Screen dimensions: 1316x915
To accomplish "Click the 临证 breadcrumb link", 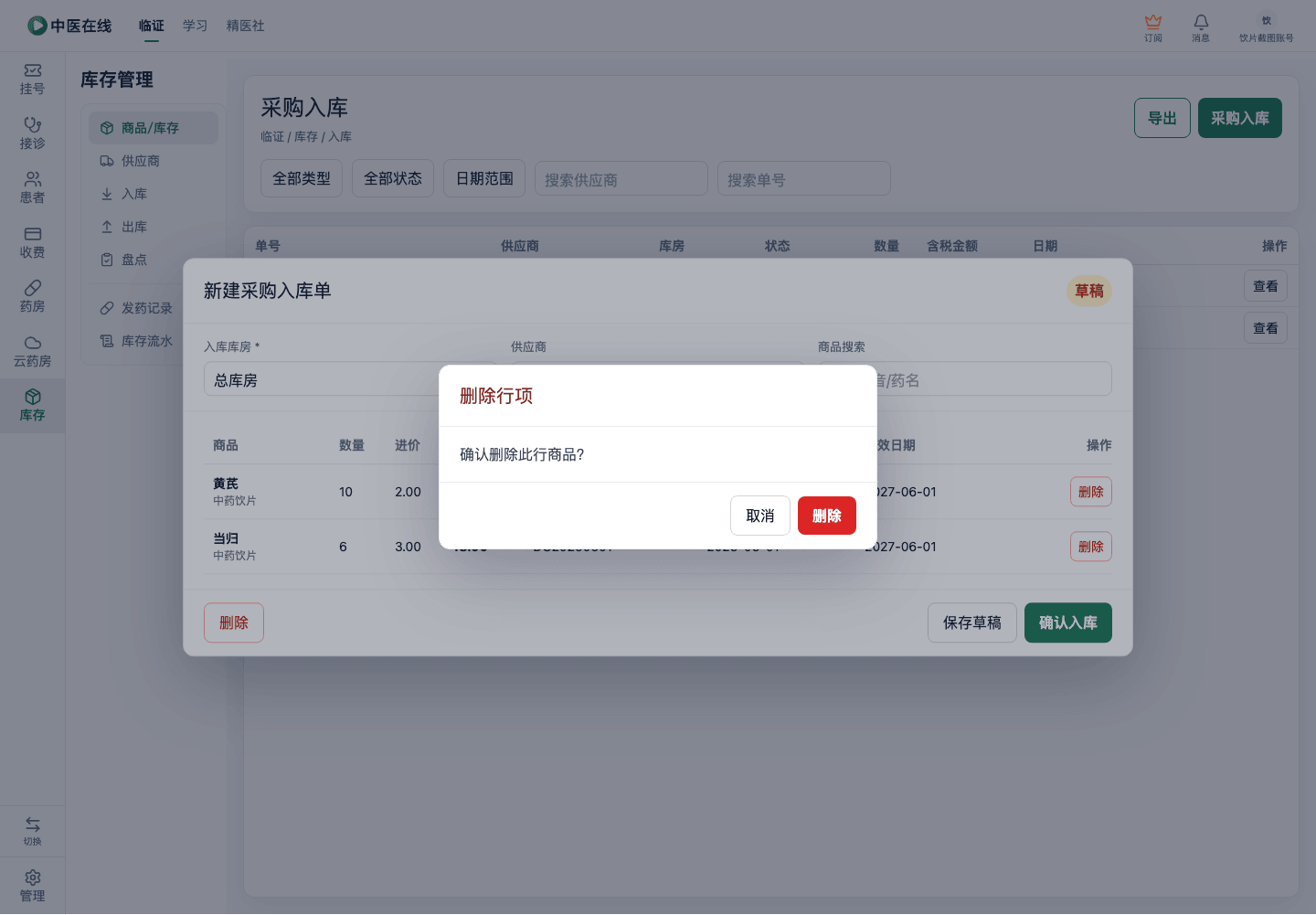I will pos(272,136).
